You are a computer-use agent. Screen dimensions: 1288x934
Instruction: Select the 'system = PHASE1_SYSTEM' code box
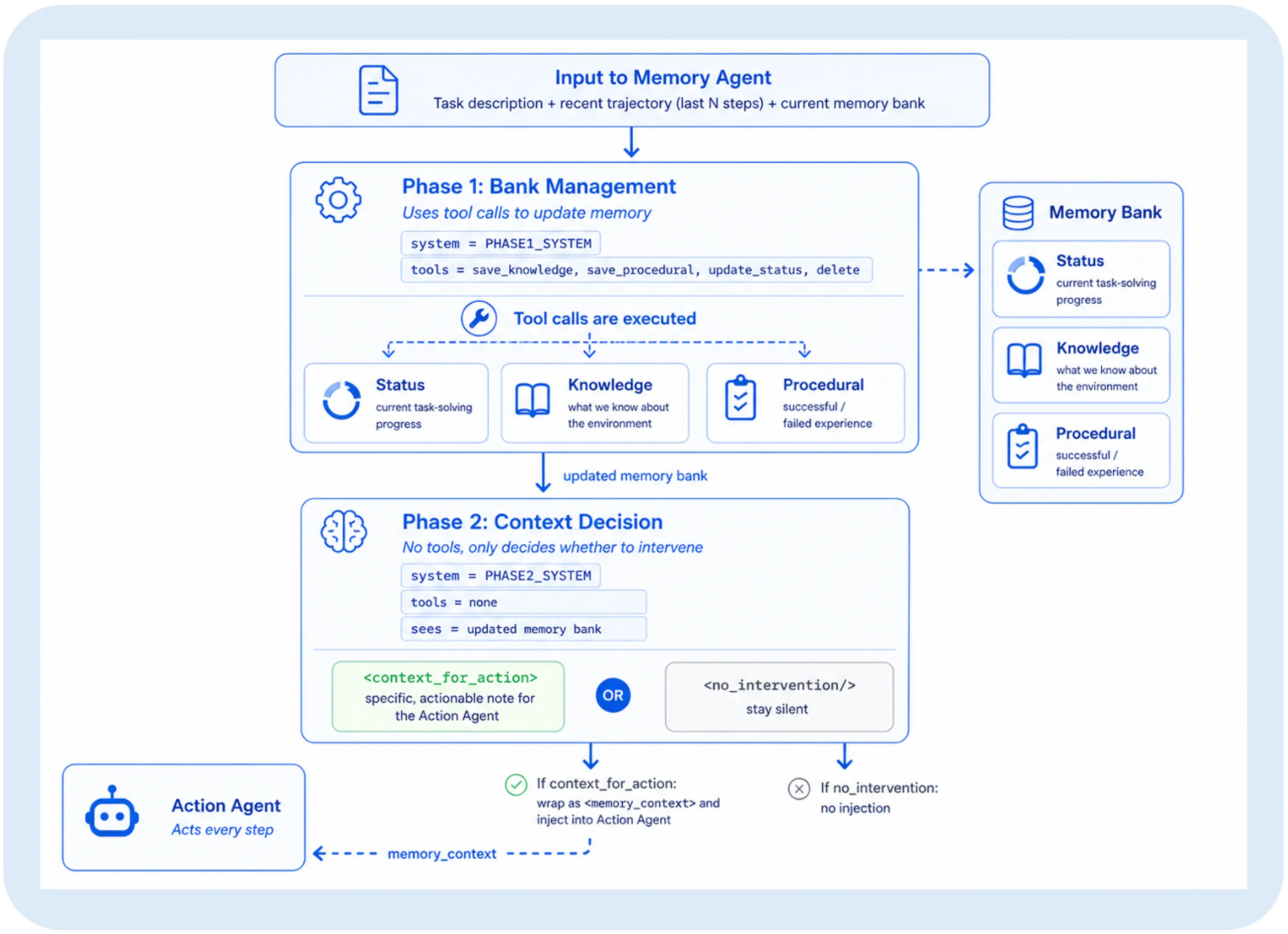tap(500, 243)
